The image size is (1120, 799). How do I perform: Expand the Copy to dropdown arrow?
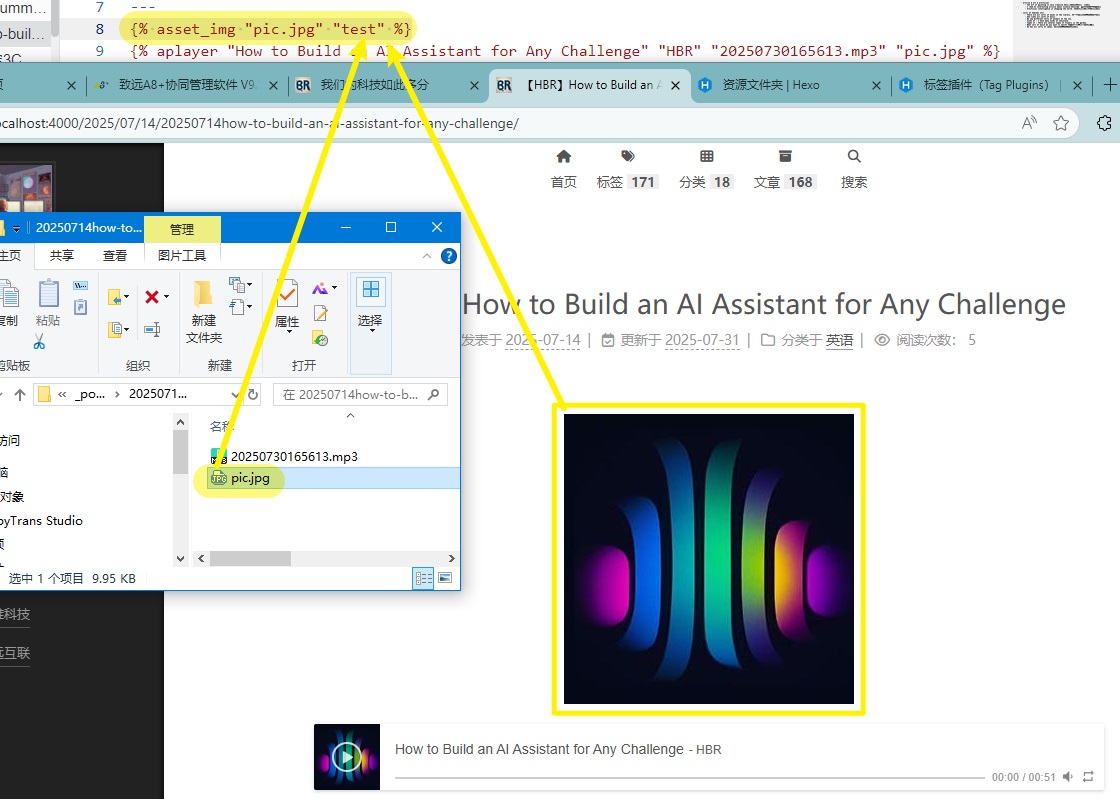tap(126, 329)
